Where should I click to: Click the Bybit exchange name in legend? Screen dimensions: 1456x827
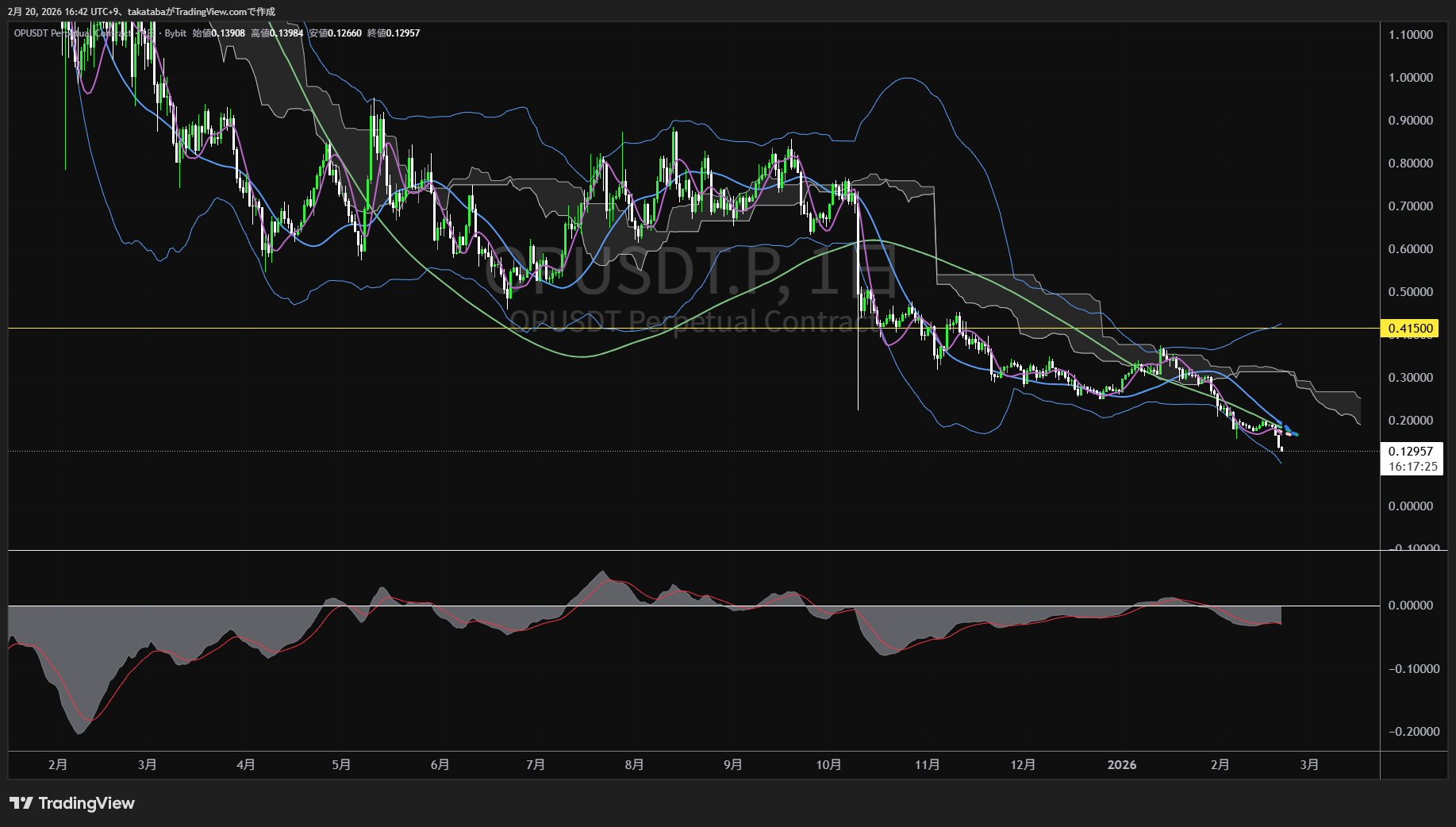tap(175, 33)
